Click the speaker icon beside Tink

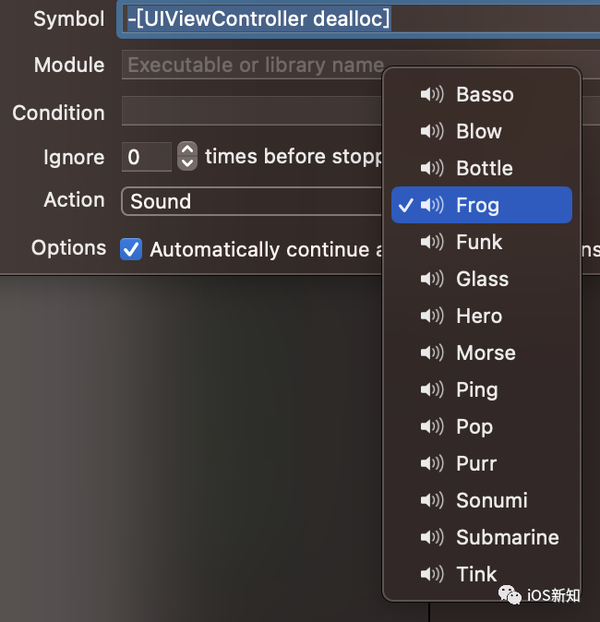coord(432,575)
